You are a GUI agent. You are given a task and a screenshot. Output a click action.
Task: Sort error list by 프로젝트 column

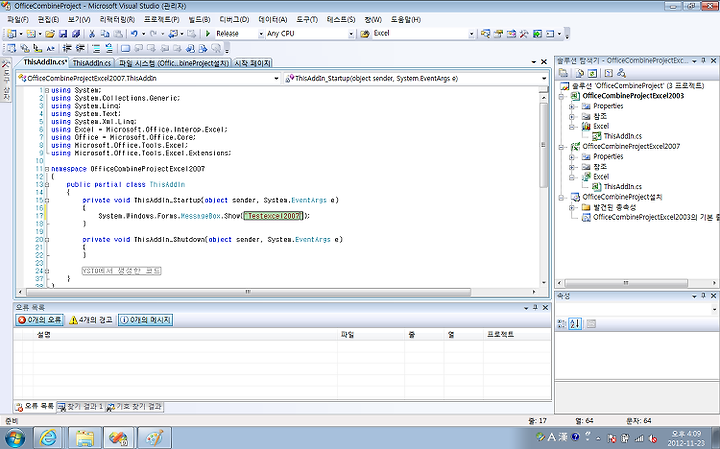point(517,335)
